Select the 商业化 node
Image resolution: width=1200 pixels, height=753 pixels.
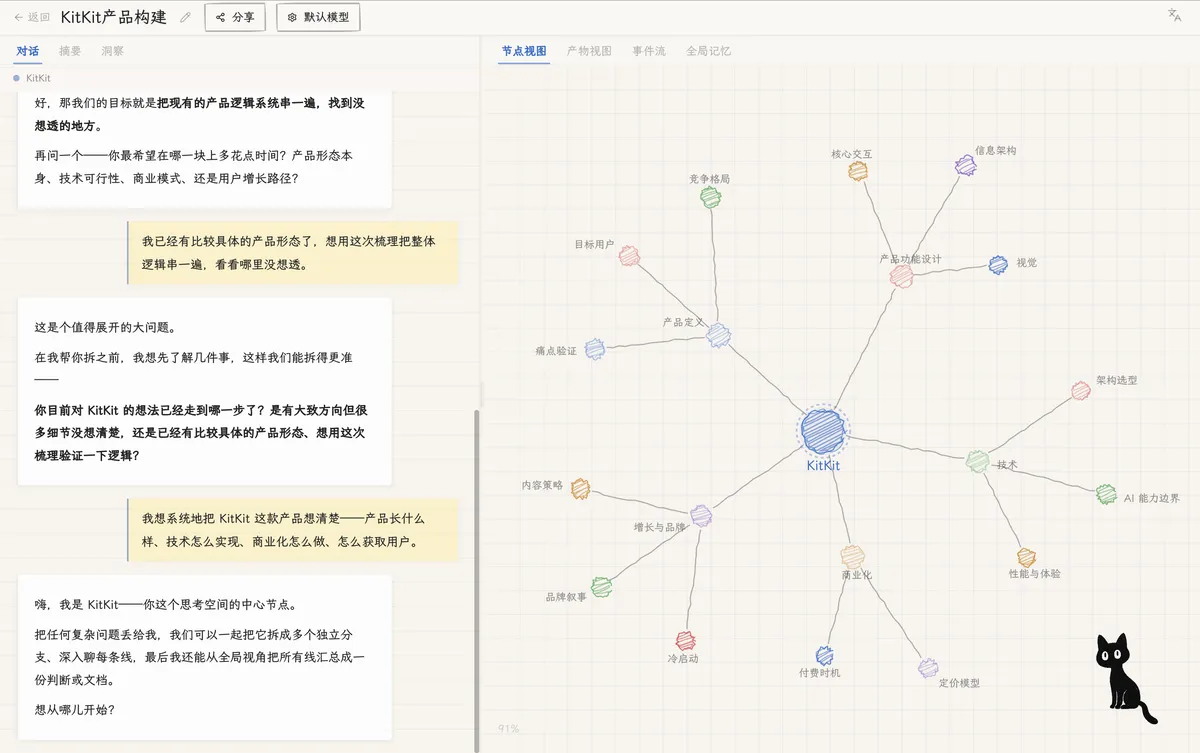852,557
